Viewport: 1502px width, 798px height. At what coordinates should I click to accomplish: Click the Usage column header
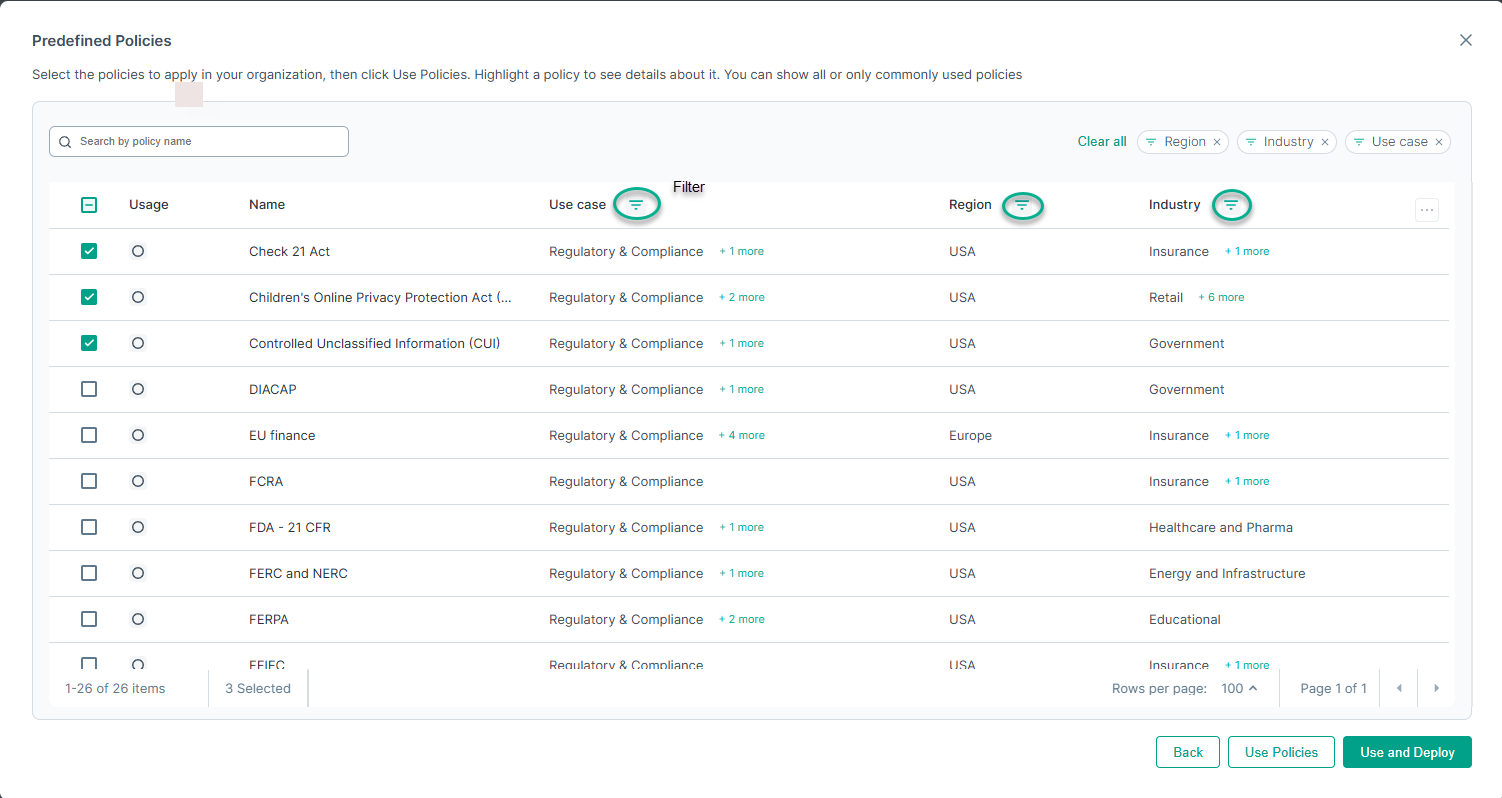point(148,205)
